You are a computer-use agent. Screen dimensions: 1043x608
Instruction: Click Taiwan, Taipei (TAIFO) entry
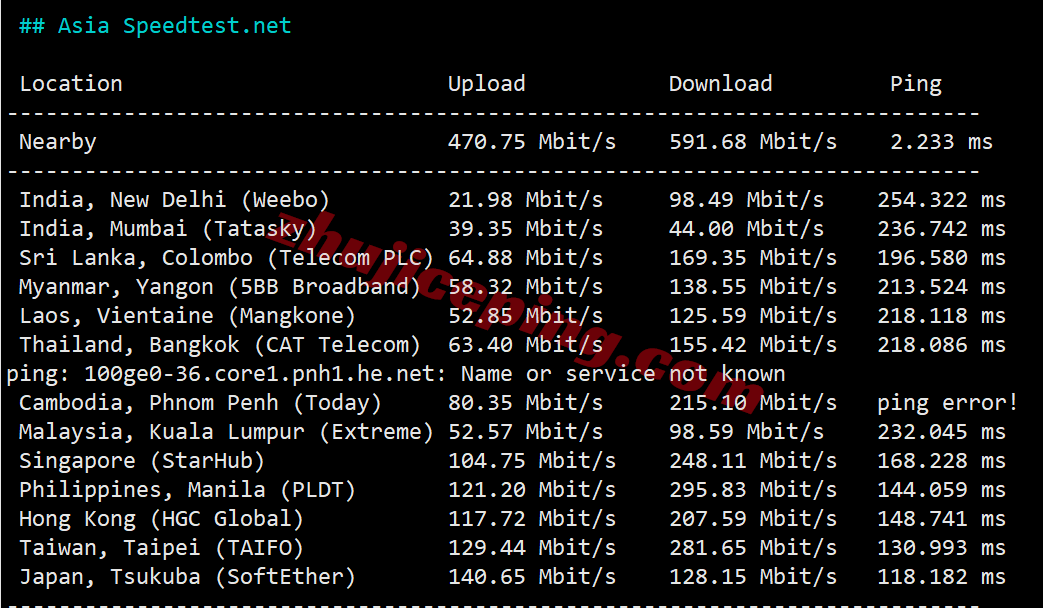(x=161, y=548)
